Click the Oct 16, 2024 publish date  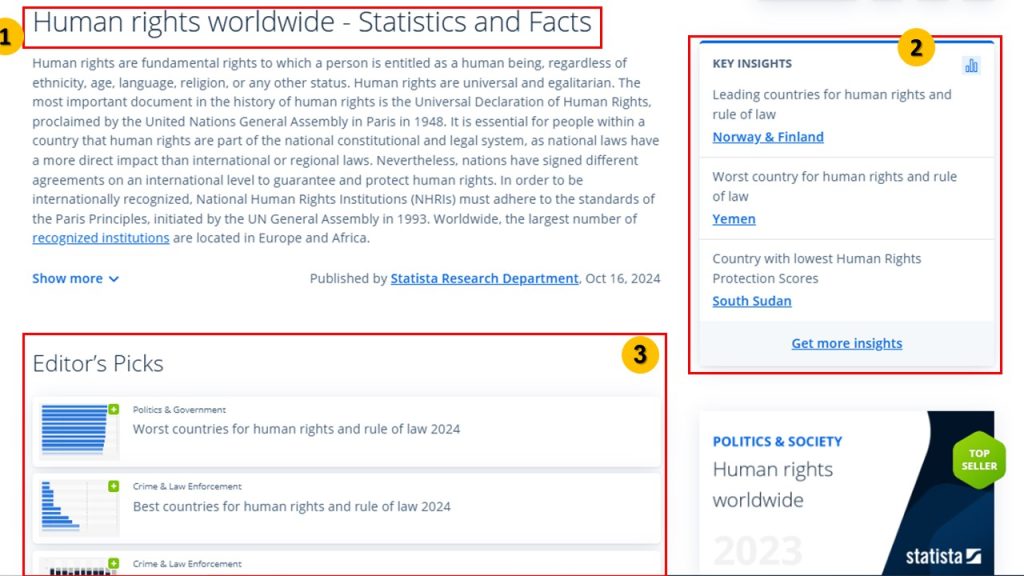[623, 278]
